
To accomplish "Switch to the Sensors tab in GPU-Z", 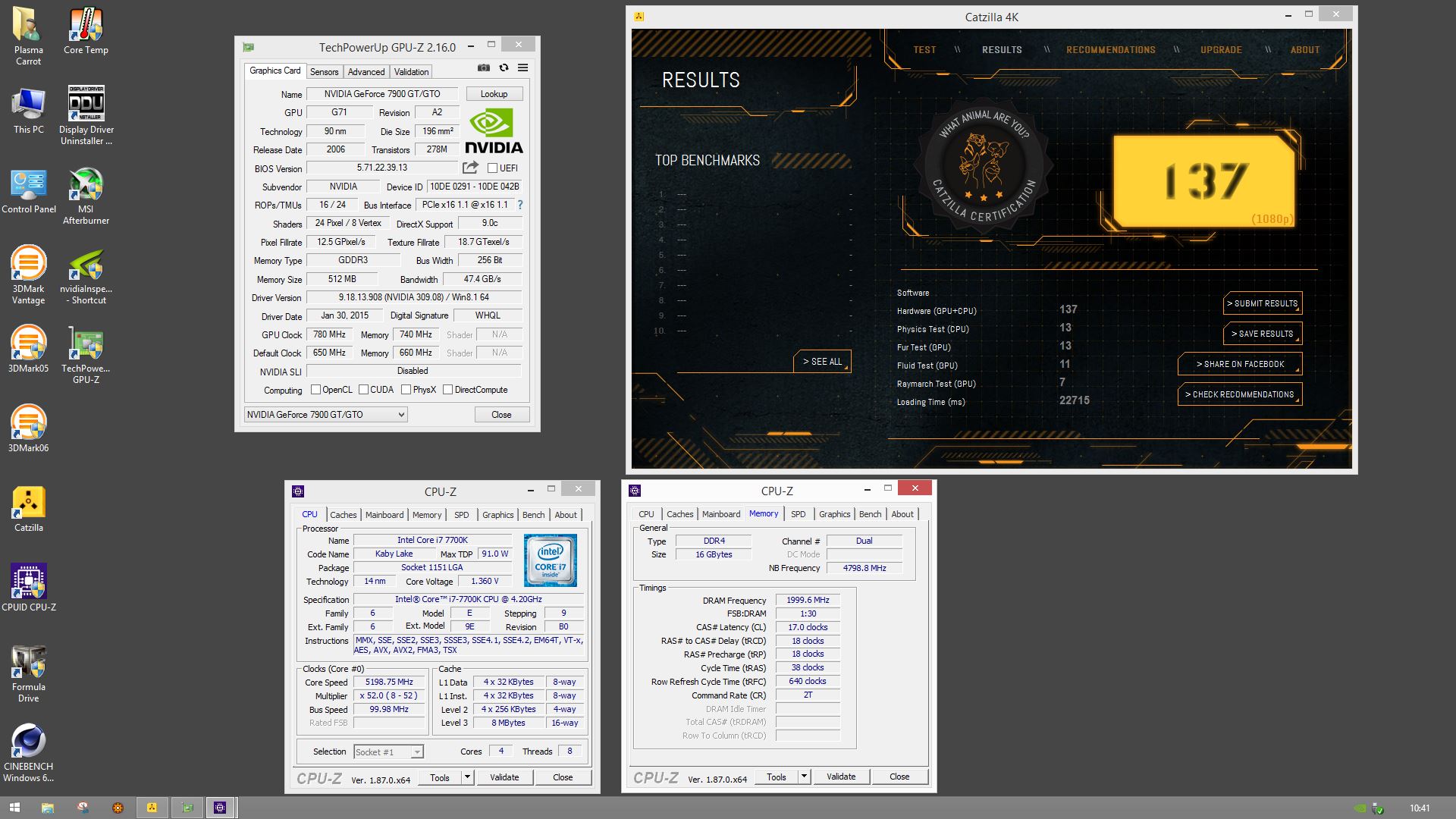I will tap(324, 72).
